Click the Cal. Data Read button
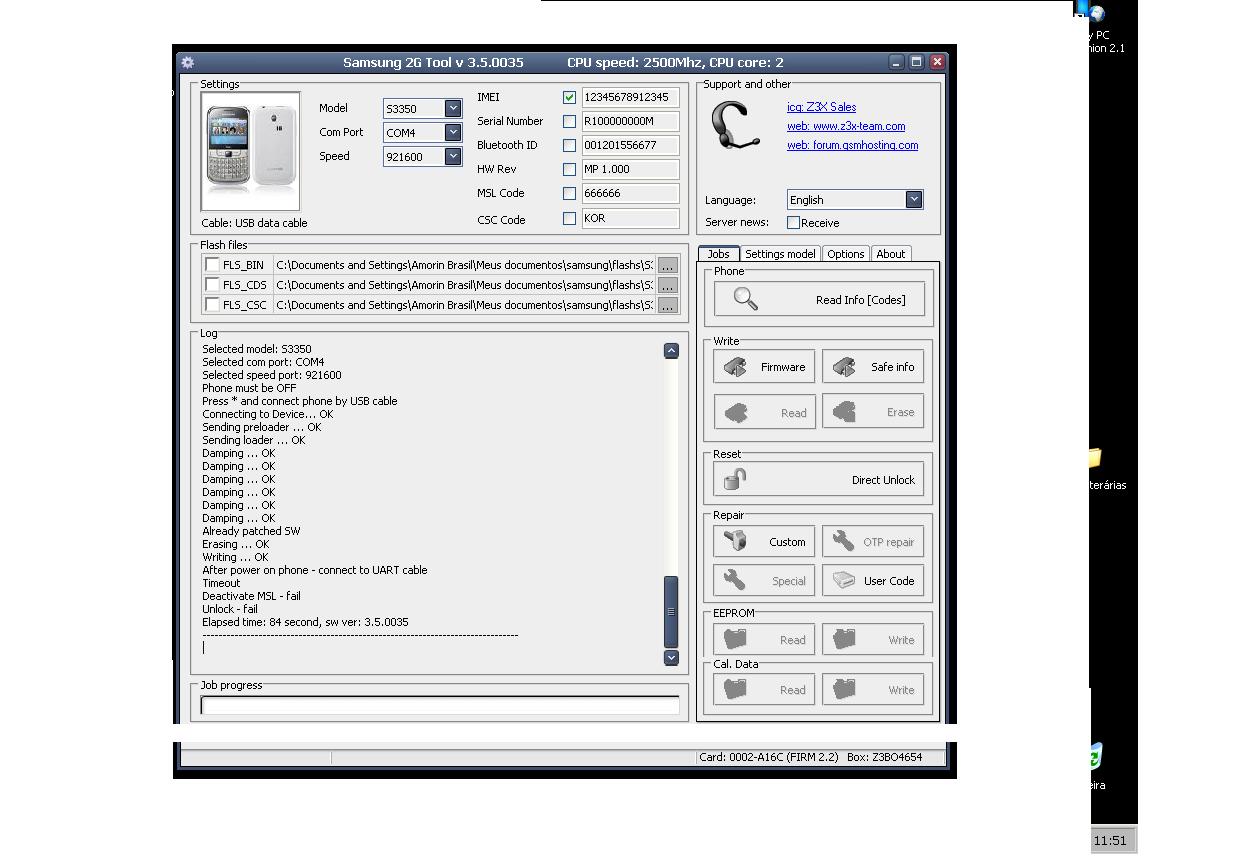The width and height of the screenshot is (1250, 864). tap(764, 689)
